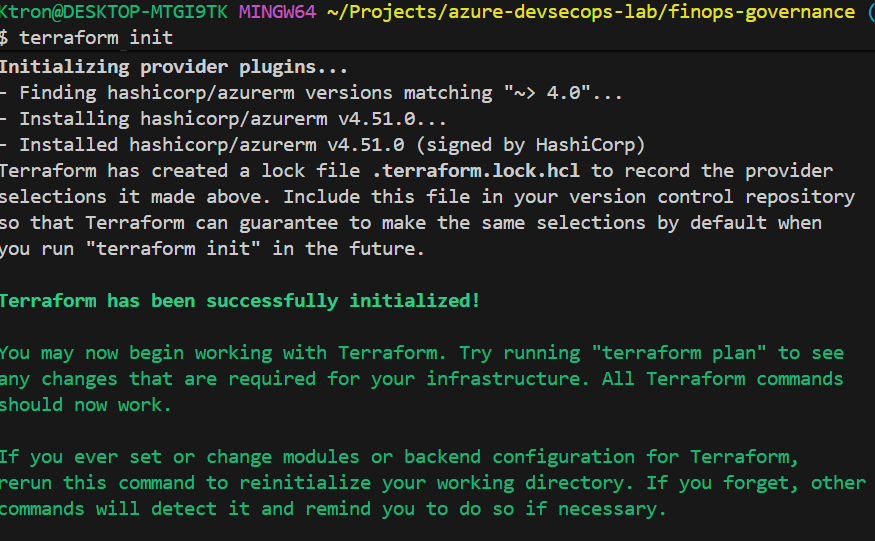Click the dollar sign prompt symbol
This screenshot has width=875, height=541.
click(5, 38)
